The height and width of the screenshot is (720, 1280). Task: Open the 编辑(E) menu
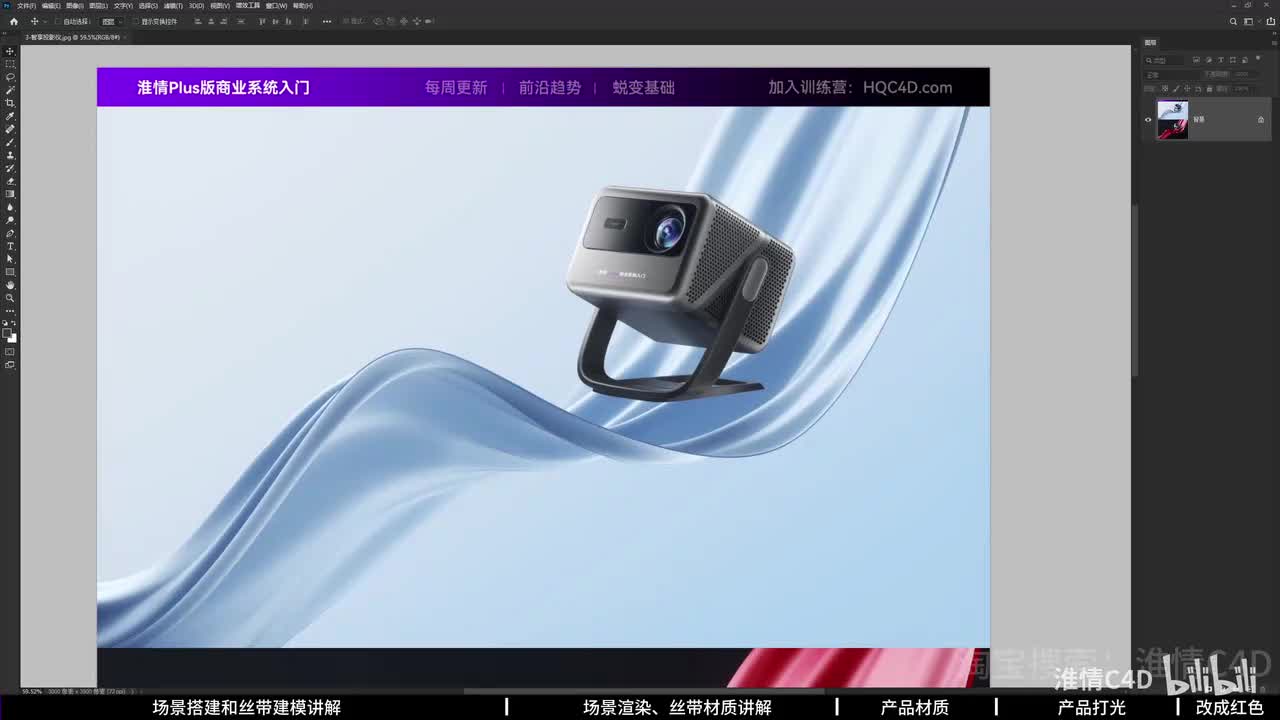(51, 6)
